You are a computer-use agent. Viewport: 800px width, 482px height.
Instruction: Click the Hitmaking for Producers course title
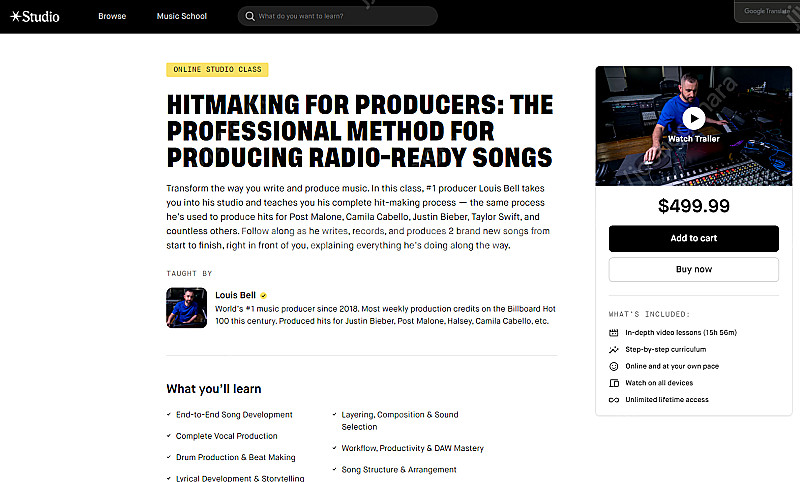coord(360,131)
